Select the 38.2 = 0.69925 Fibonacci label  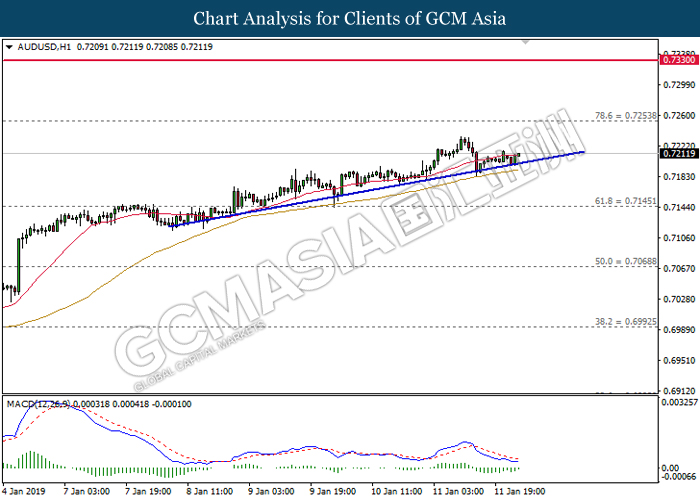coord(627,322)
